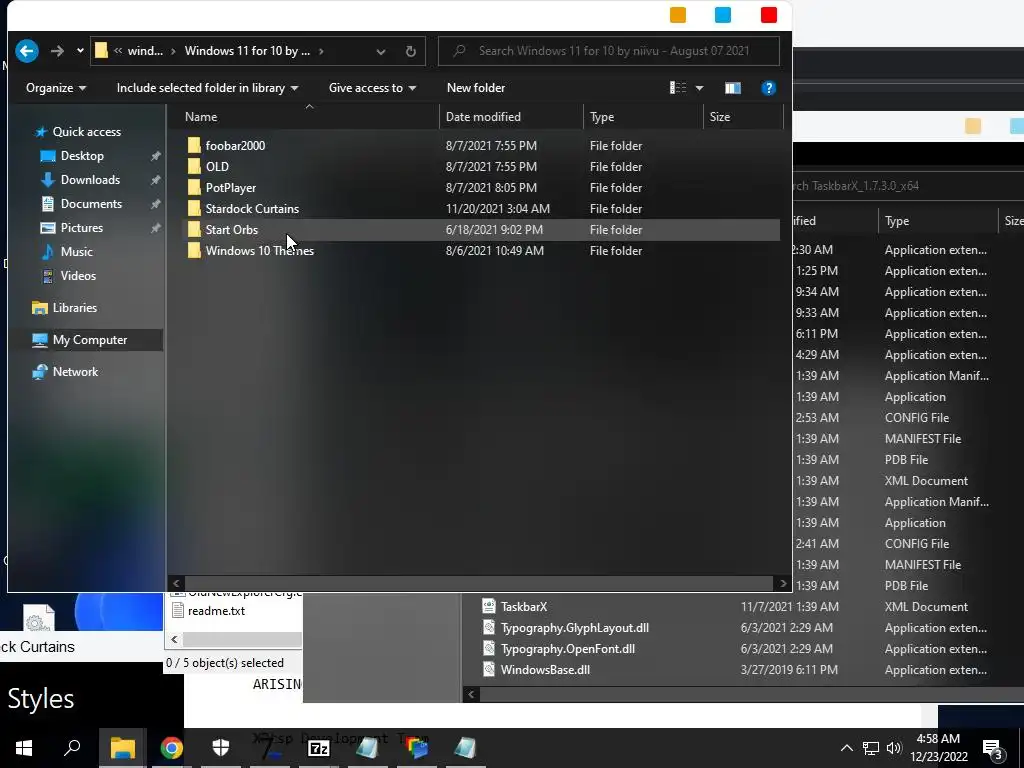This screenshot has height=768, width=1024.
Task: Open Pictures in navigation pane
Action: coord(82,227)
